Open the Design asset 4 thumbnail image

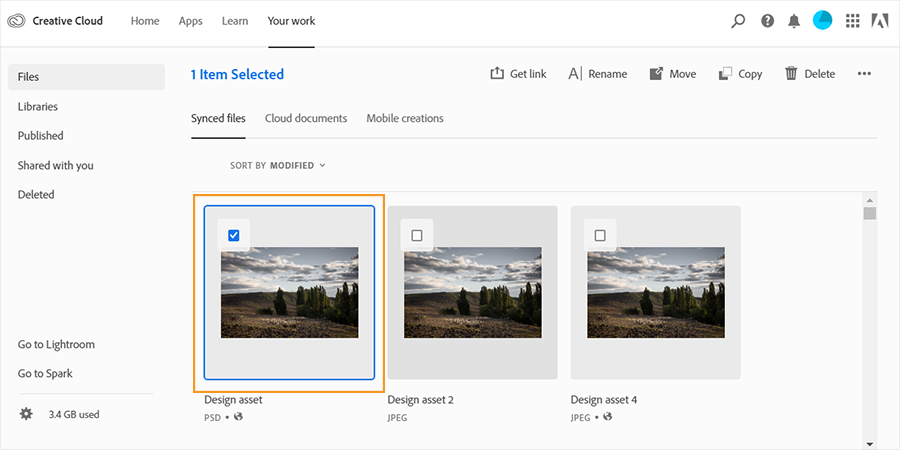pyautogui.click(x=655, y=292)
